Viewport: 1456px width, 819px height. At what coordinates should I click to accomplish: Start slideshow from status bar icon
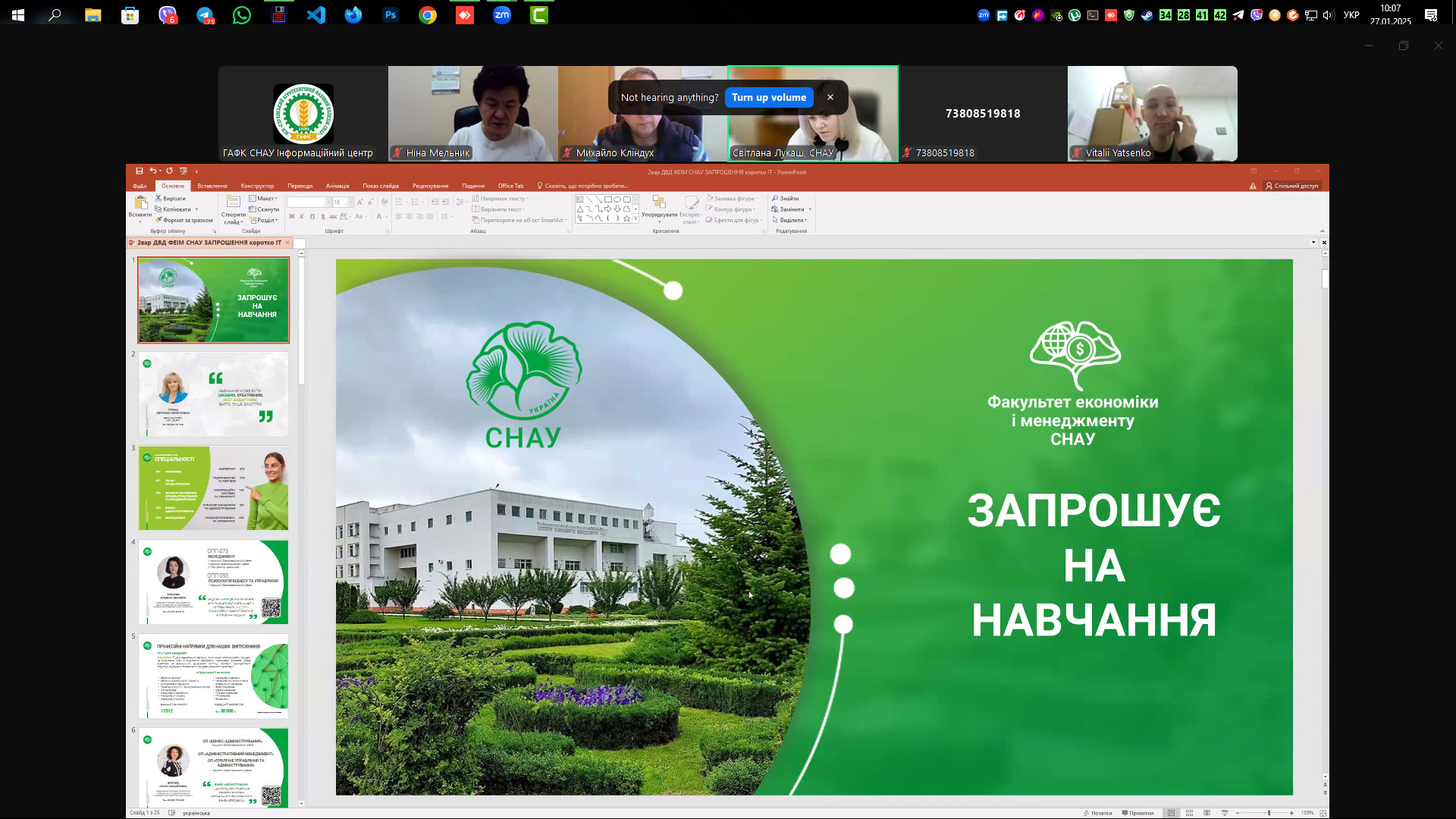pyautogui.click(x=1224, y=813)
